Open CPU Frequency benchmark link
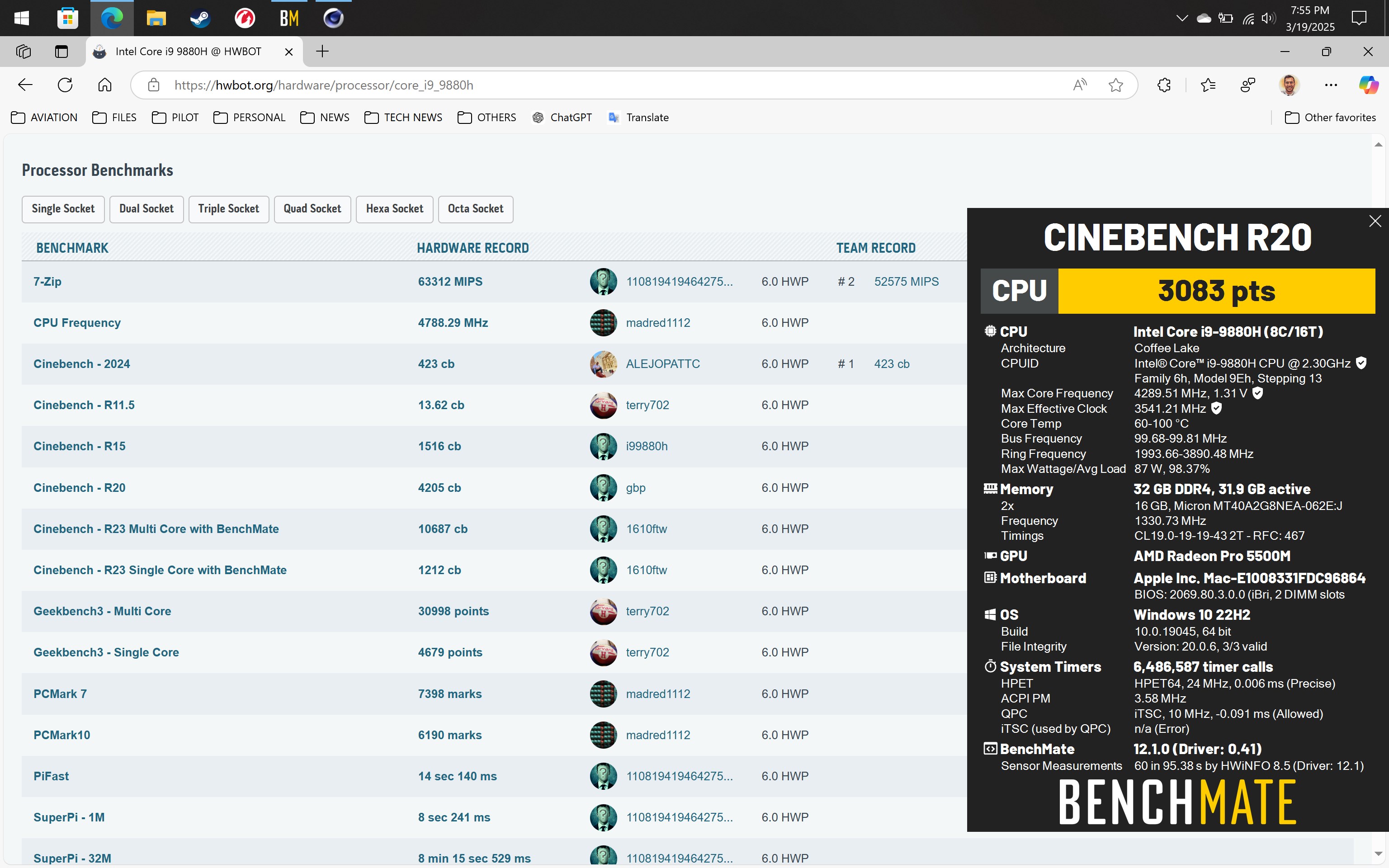1389x868 pixels. (77, 323)
